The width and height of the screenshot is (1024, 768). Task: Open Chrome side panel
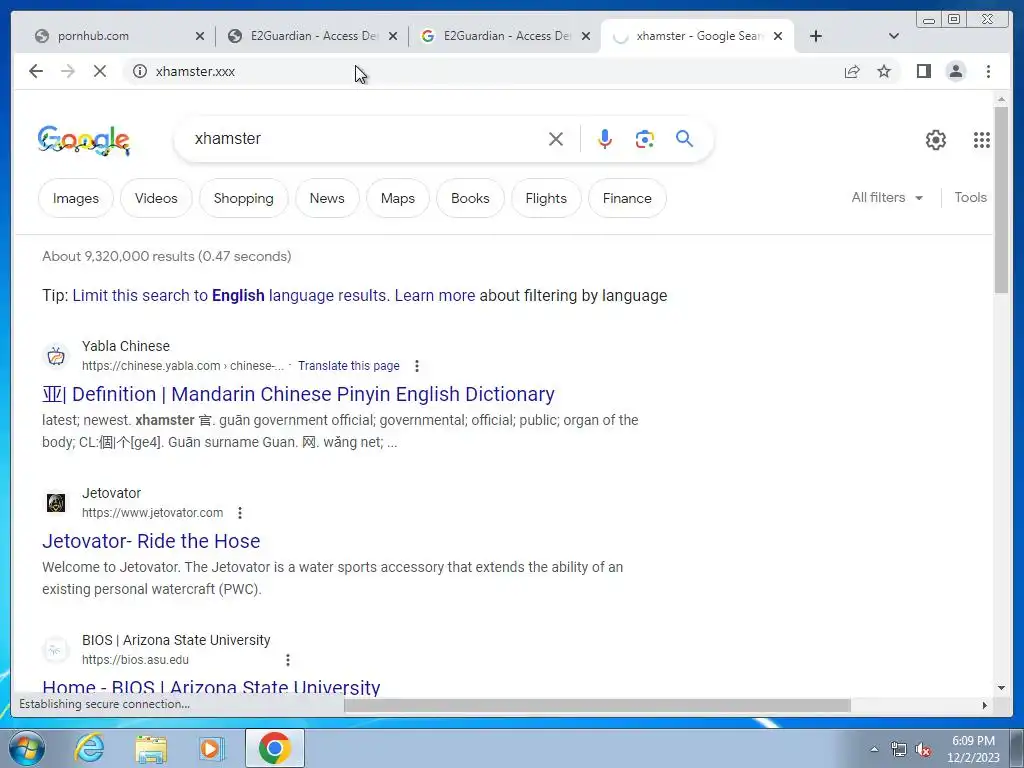tap(923, 71)
